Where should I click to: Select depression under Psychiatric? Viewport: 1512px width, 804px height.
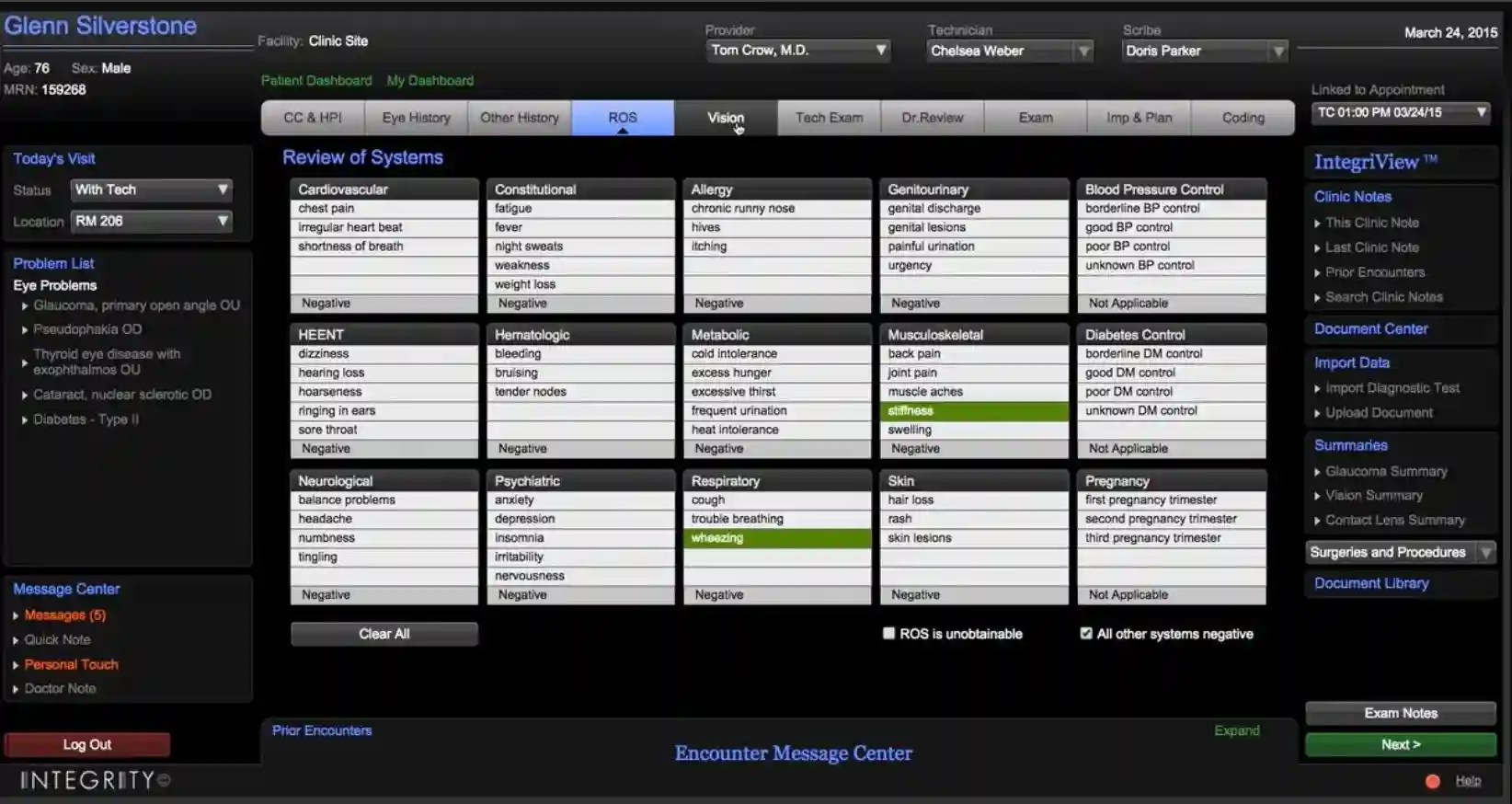tap(581, 519)
